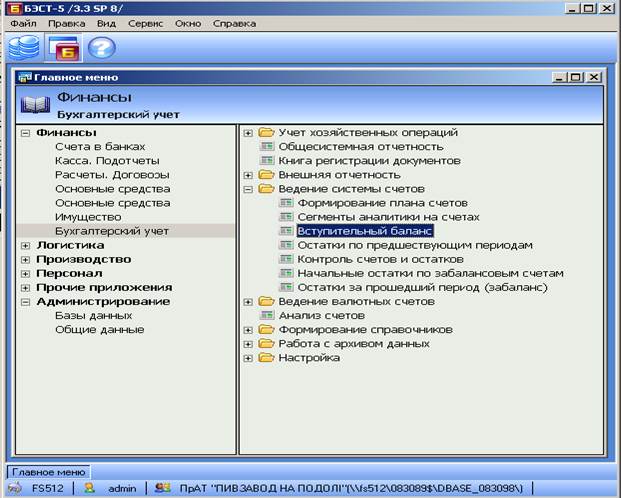The height and width of the screenshot is (498, 621).
Task: Click the book icon beside Финансы header
Action: 35,105
